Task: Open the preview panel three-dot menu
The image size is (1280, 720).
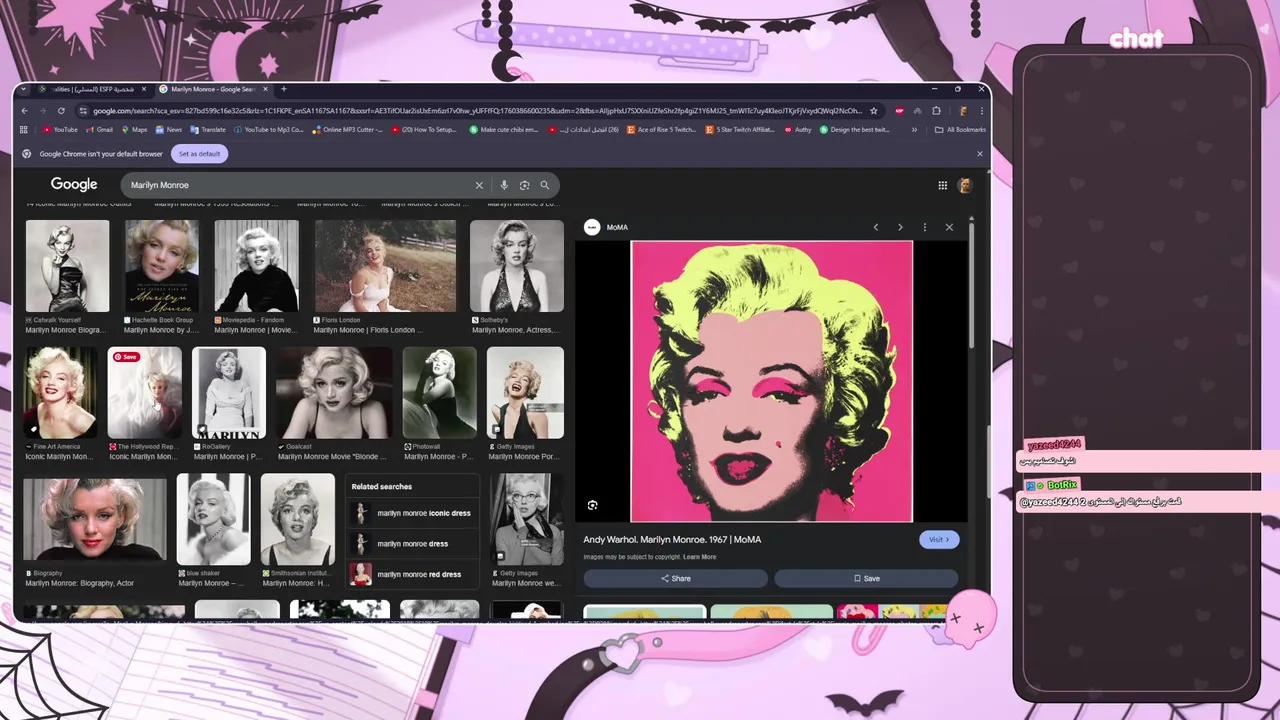Action: (925, 227)
